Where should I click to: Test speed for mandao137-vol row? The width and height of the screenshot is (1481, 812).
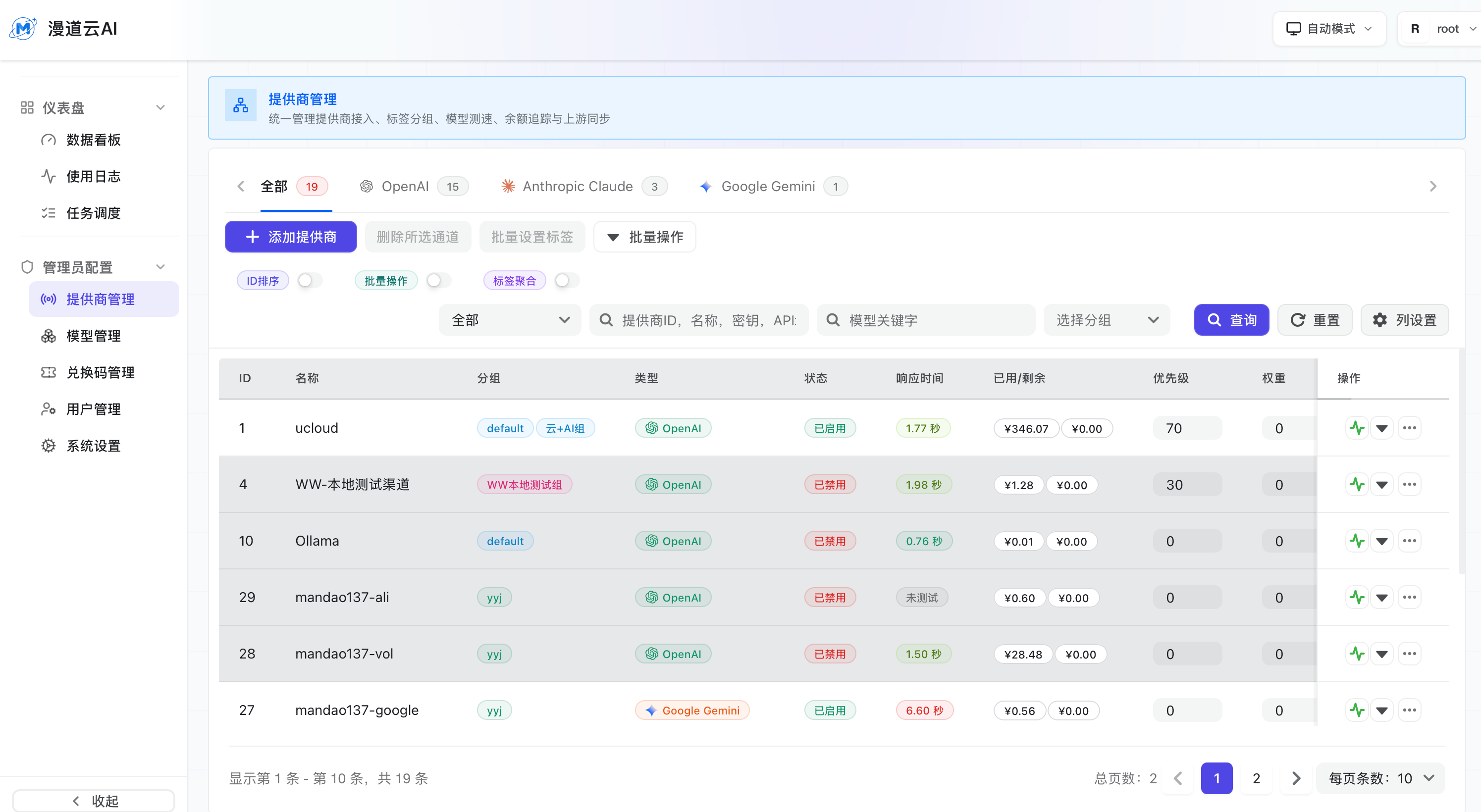click(1357, 654)
